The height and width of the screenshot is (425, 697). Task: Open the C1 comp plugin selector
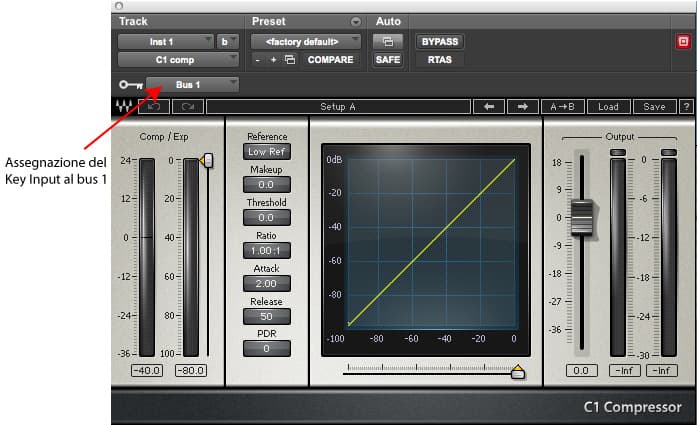pos(178,60)
